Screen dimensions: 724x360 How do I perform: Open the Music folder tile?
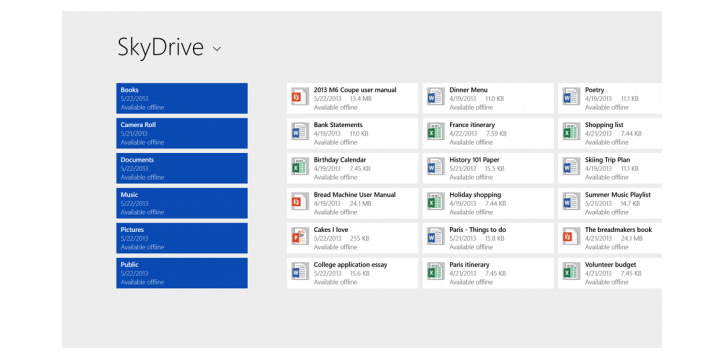click(182, 203)
